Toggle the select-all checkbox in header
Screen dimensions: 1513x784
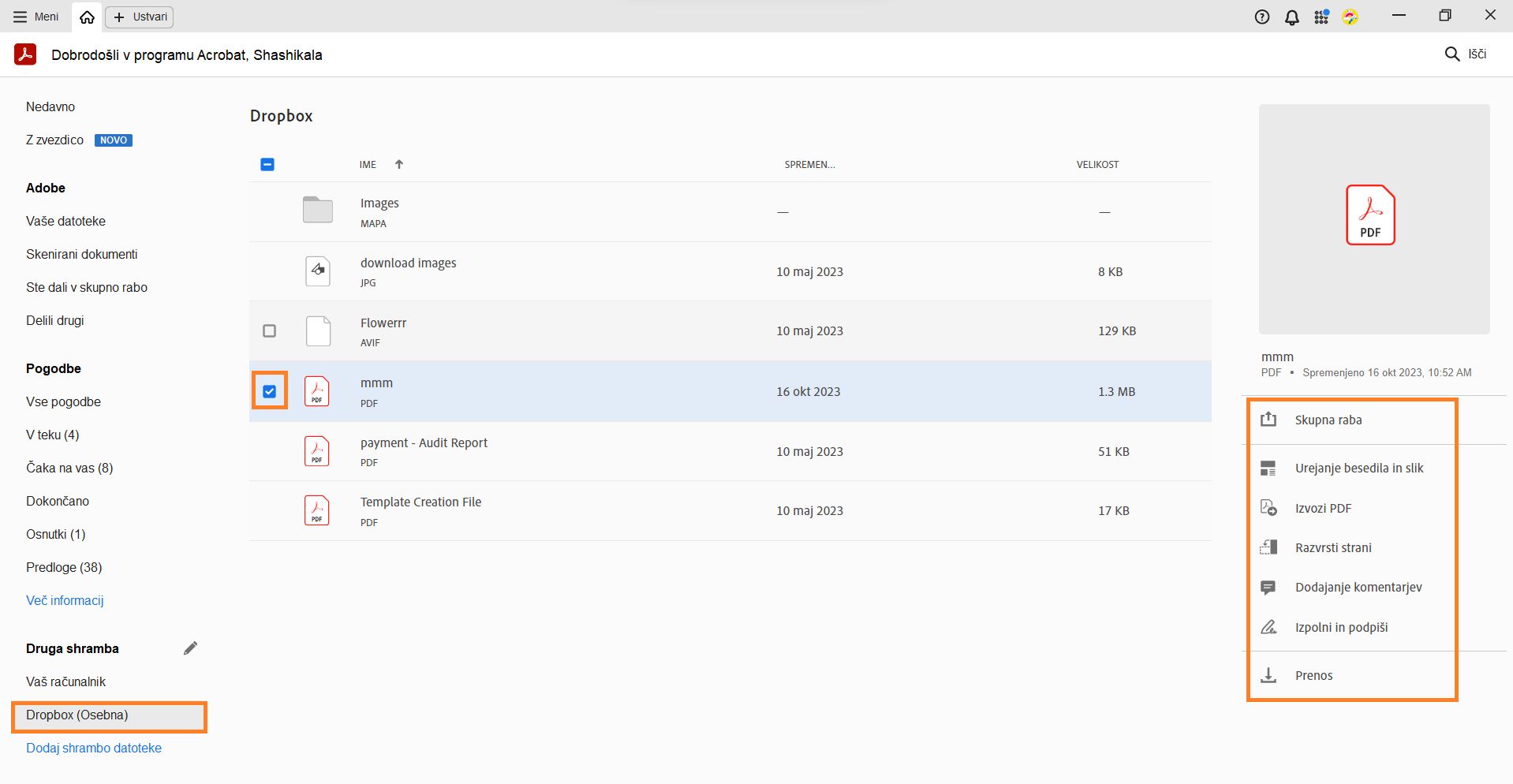pos(267,164)
